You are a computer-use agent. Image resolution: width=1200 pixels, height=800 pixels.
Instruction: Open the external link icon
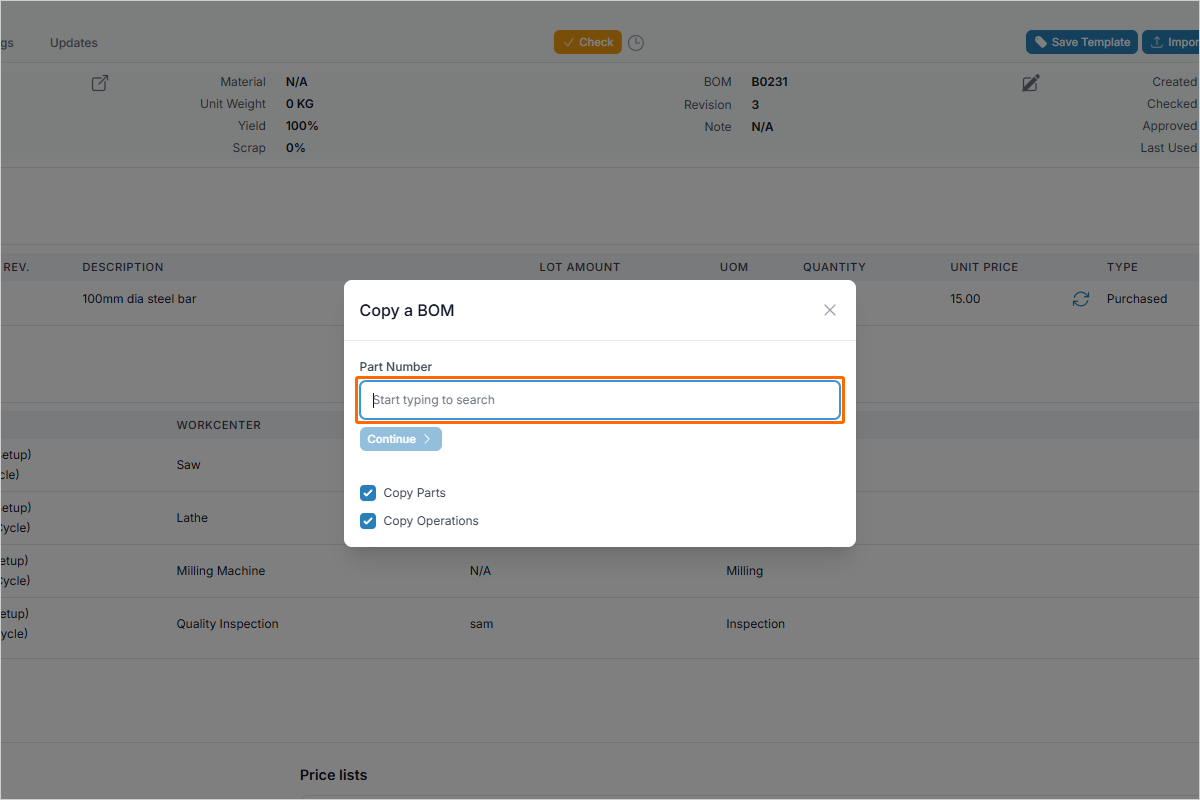[x=100, y=83]
